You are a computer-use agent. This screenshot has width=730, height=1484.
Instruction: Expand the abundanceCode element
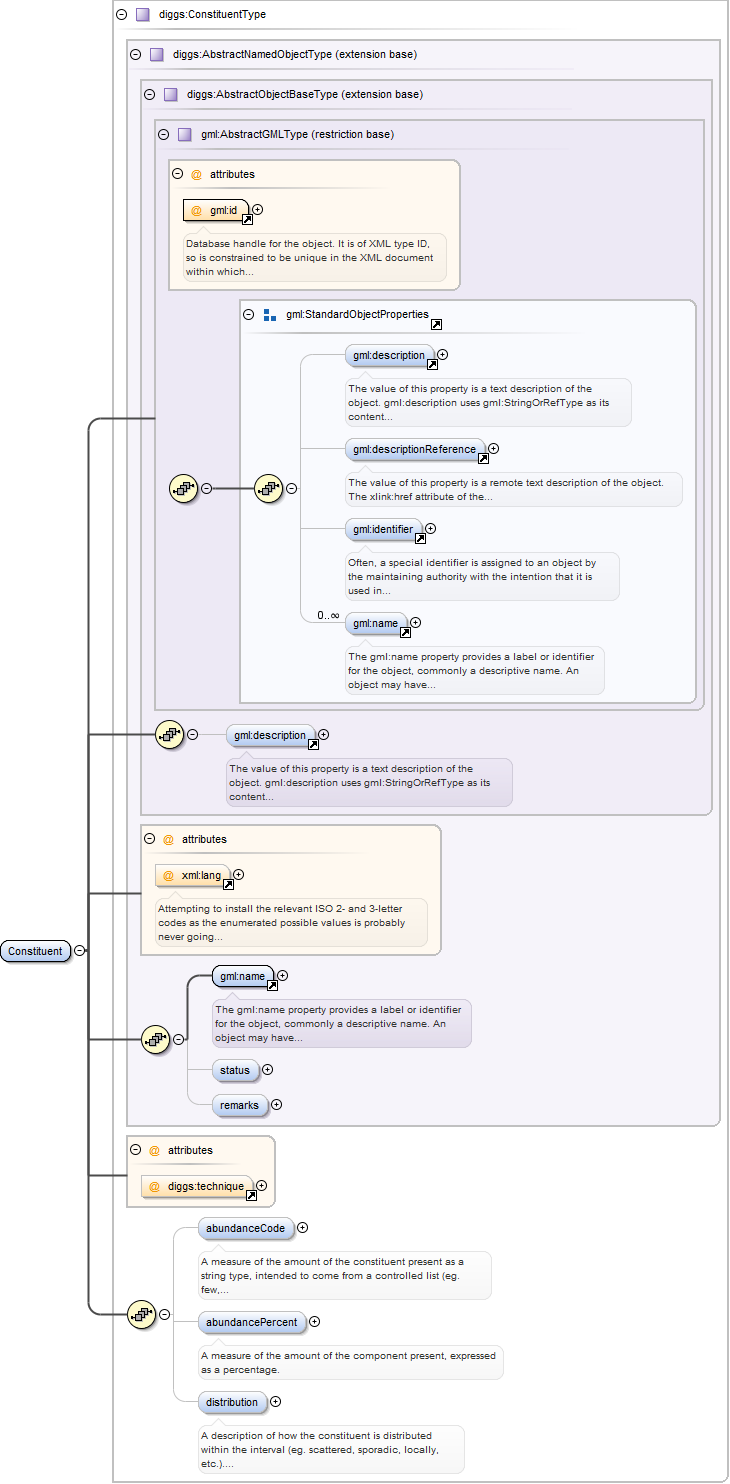coord(302,1228)
